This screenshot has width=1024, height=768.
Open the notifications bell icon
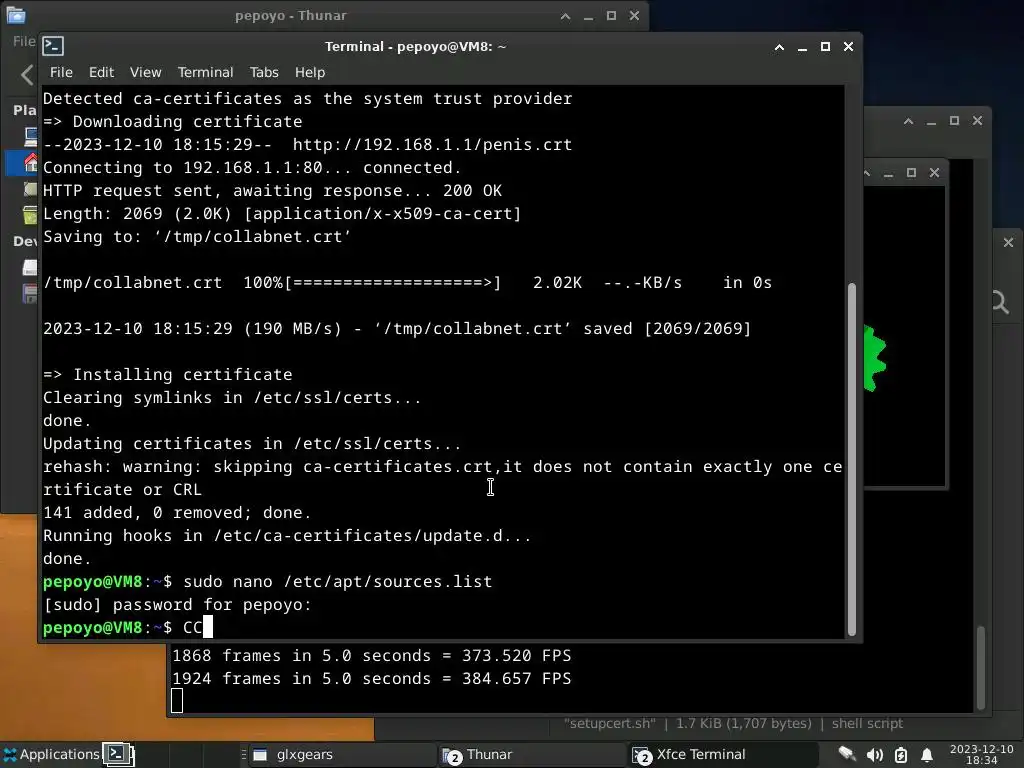click(x=927, y=755)
